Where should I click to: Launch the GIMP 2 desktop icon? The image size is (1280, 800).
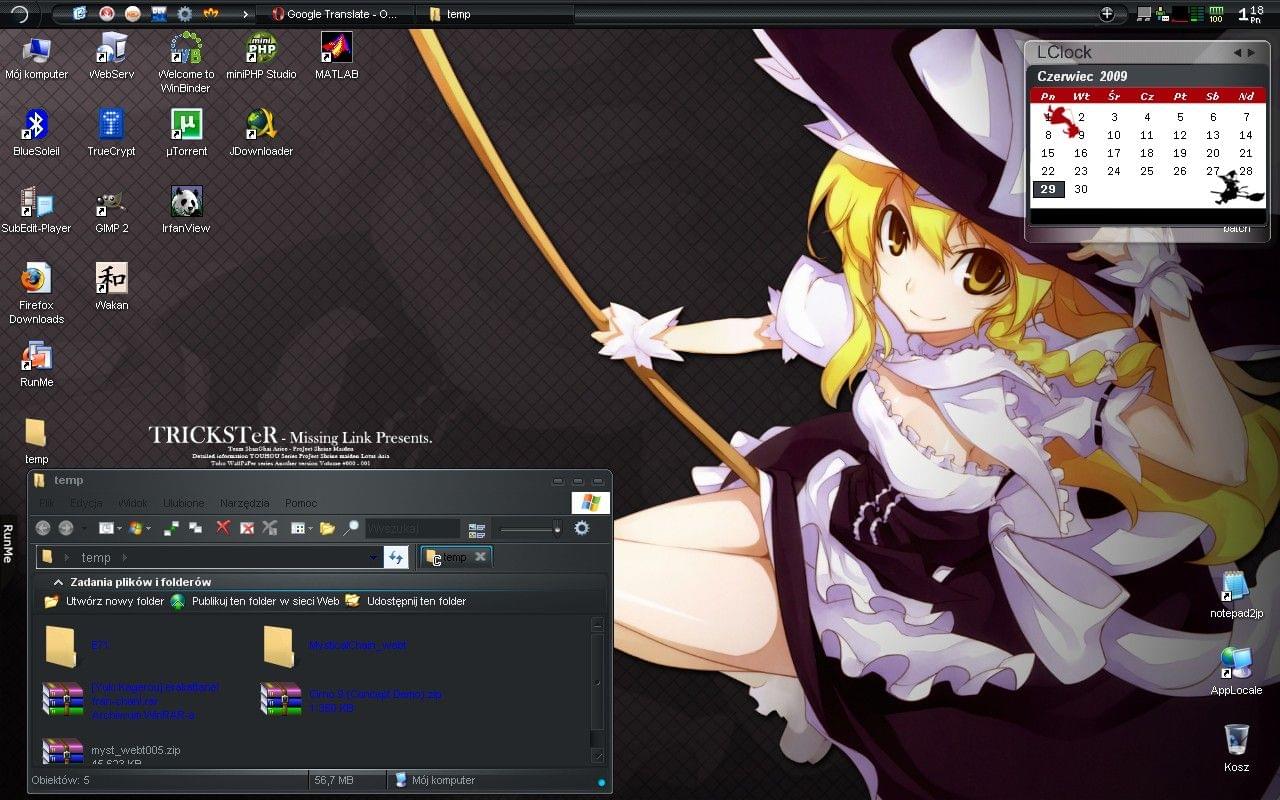point(111,210)
